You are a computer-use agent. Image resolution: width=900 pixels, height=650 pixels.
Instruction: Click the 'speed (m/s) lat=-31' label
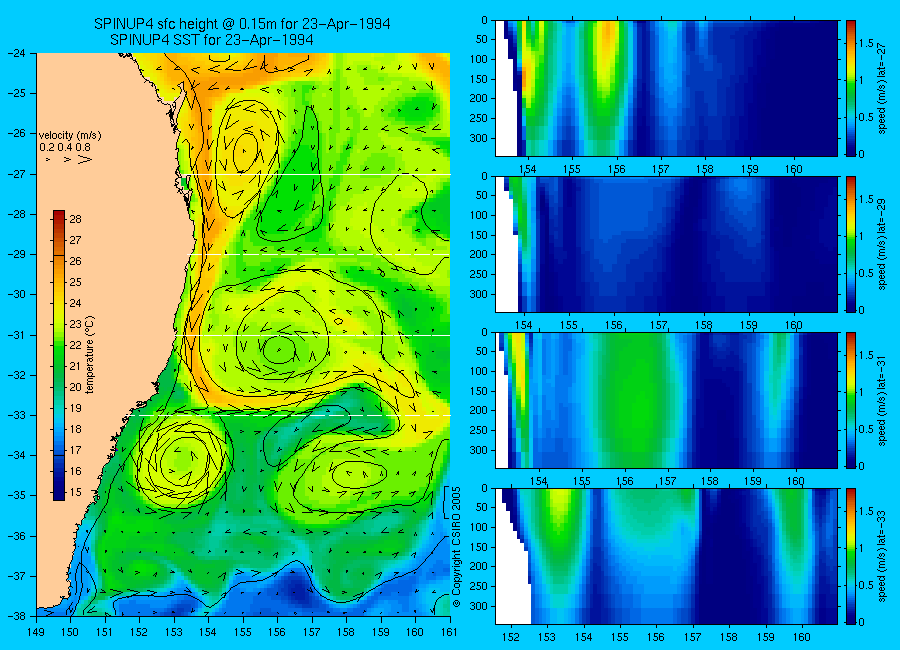(883, 399)
